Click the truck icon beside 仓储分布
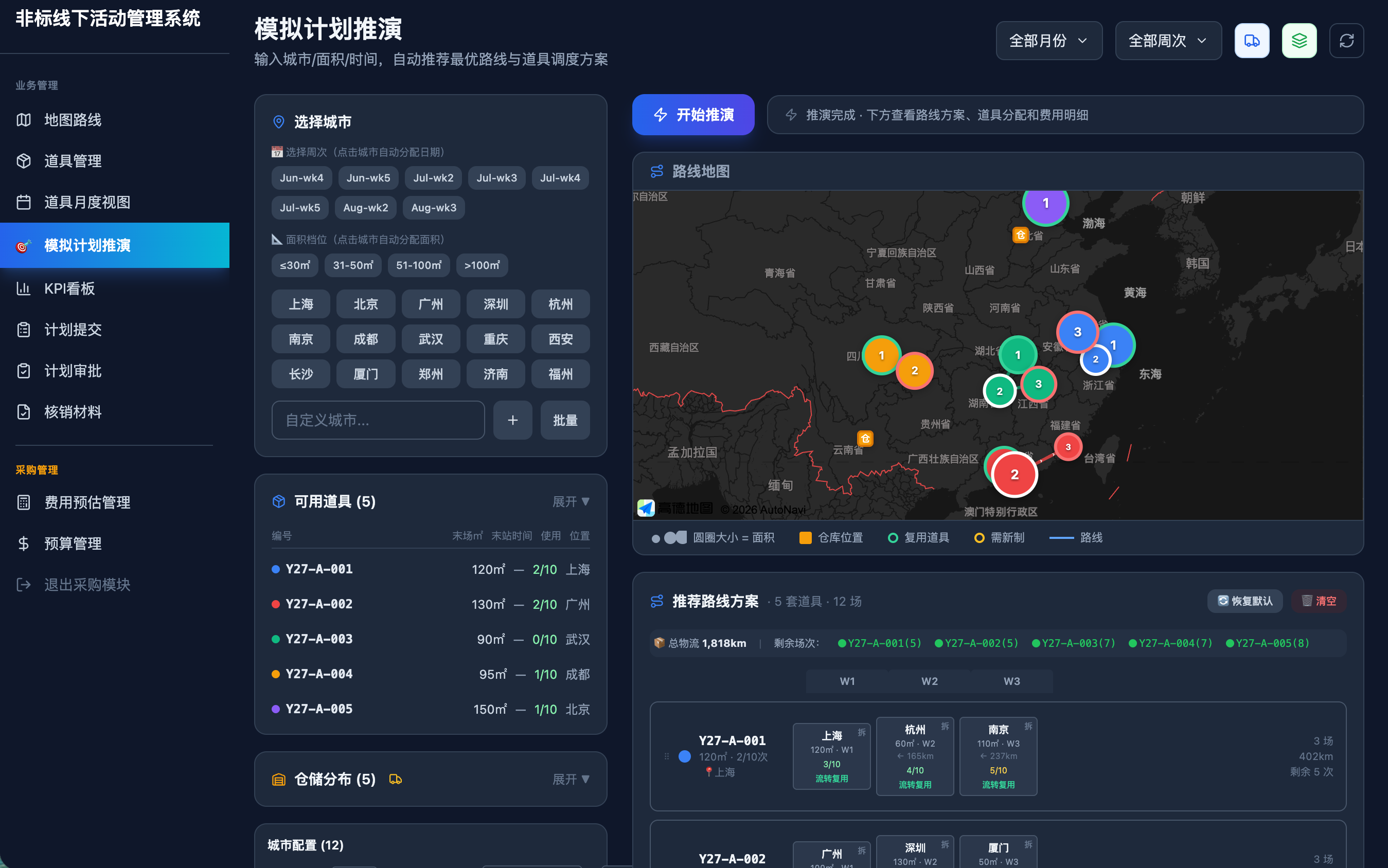 396,779
